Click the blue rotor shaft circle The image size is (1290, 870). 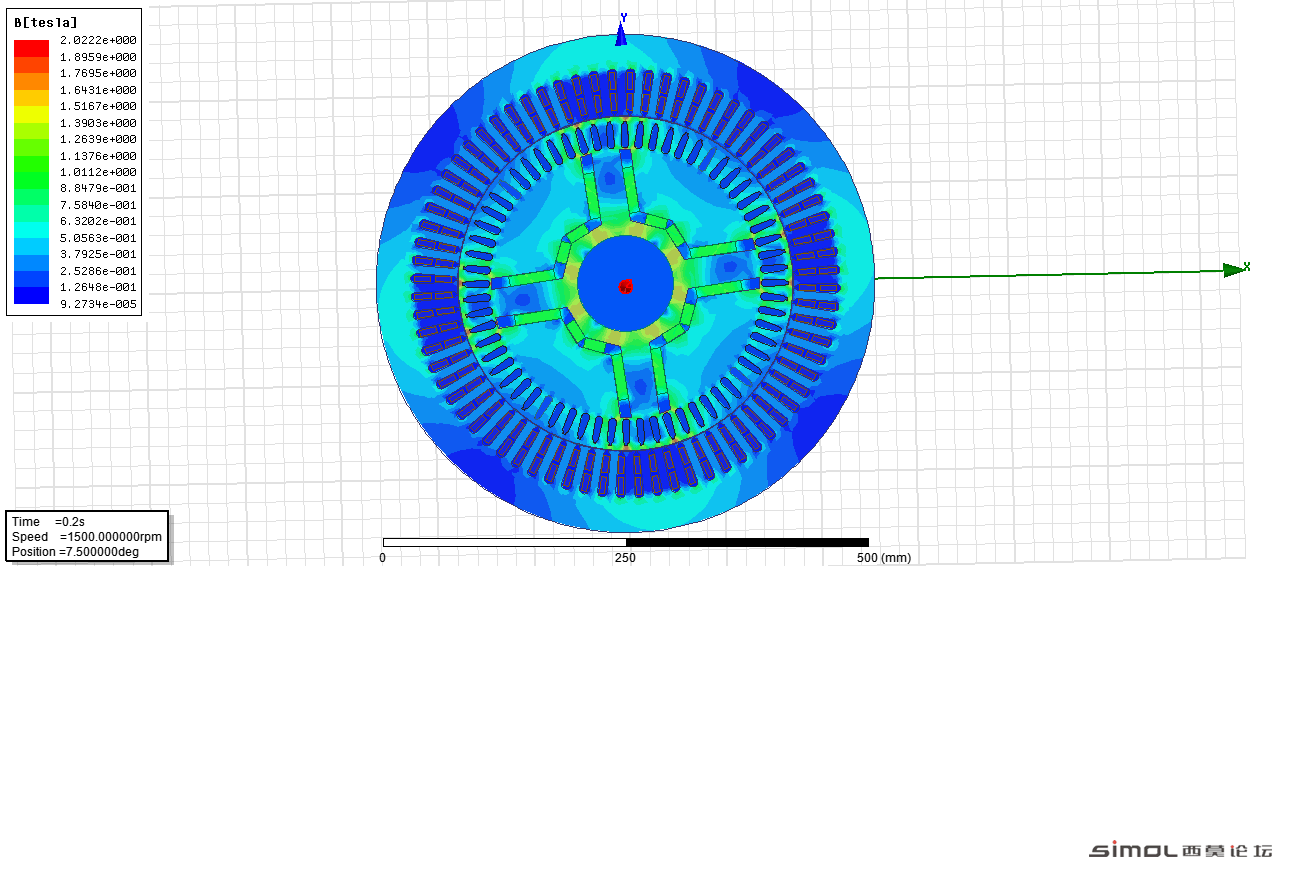coord(625,284)
